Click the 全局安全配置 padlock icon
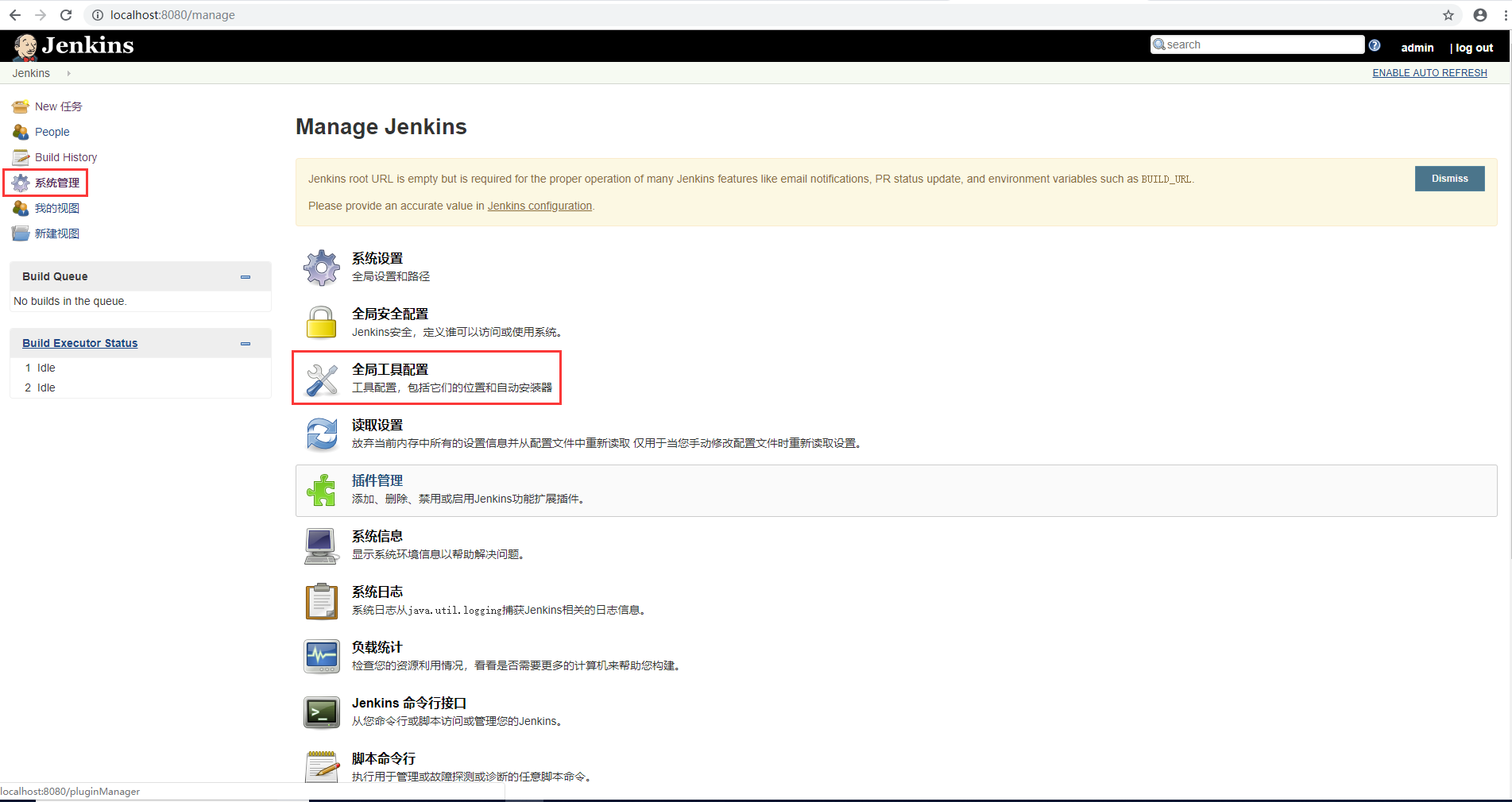The width and height of the screenshot is (1512, 802). [x=322, y=322]
